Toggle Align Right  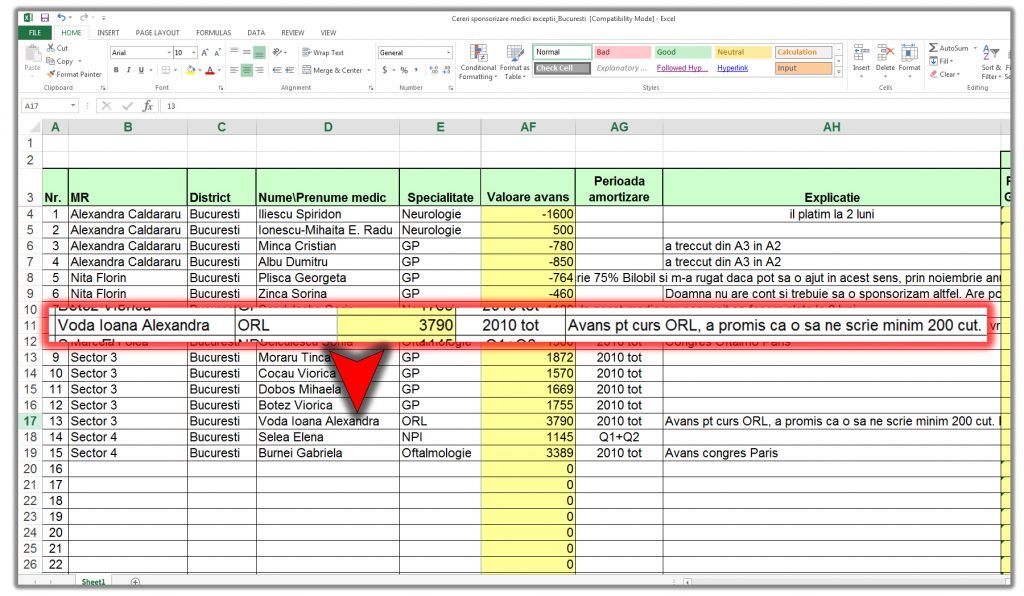(x=259, y=70)
